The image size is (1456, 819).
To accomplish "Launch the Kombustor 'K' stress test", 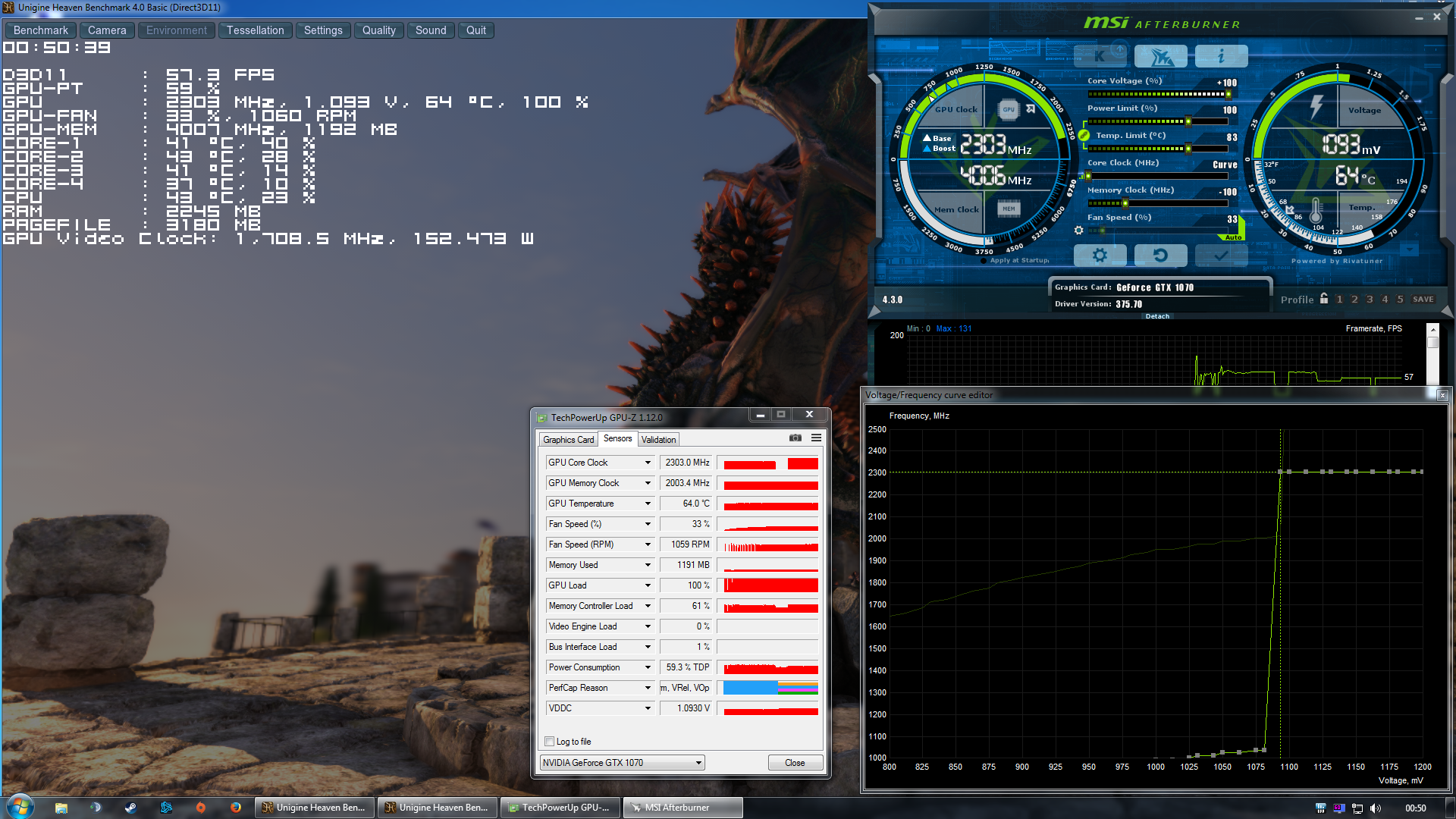I will click(1100, 56).
